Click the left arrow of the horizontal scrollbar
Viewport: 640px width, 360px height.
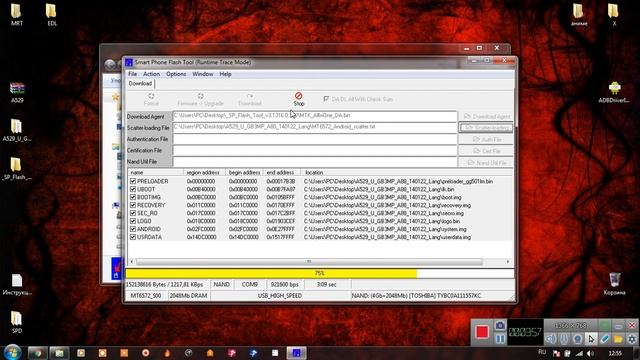131,262
